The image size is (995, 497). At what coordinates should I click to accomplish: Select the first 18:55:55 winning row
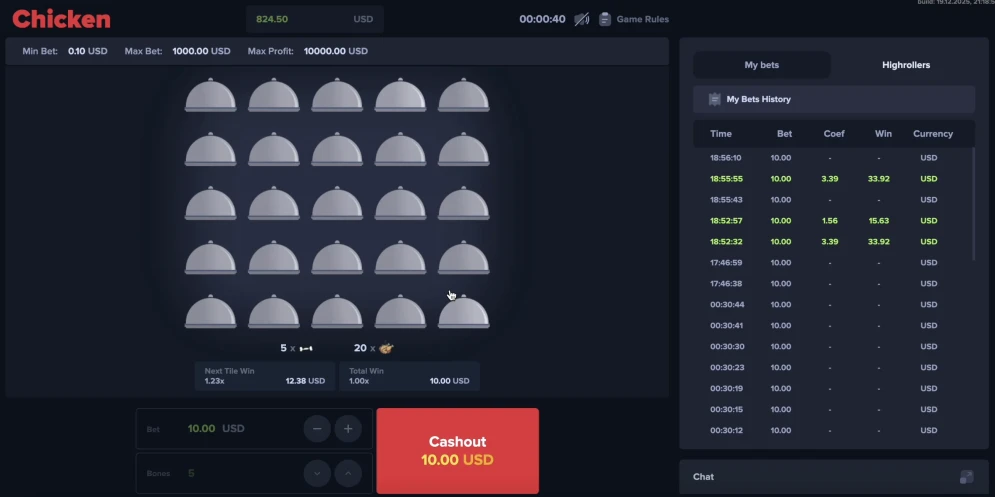[x=832, y=178]
